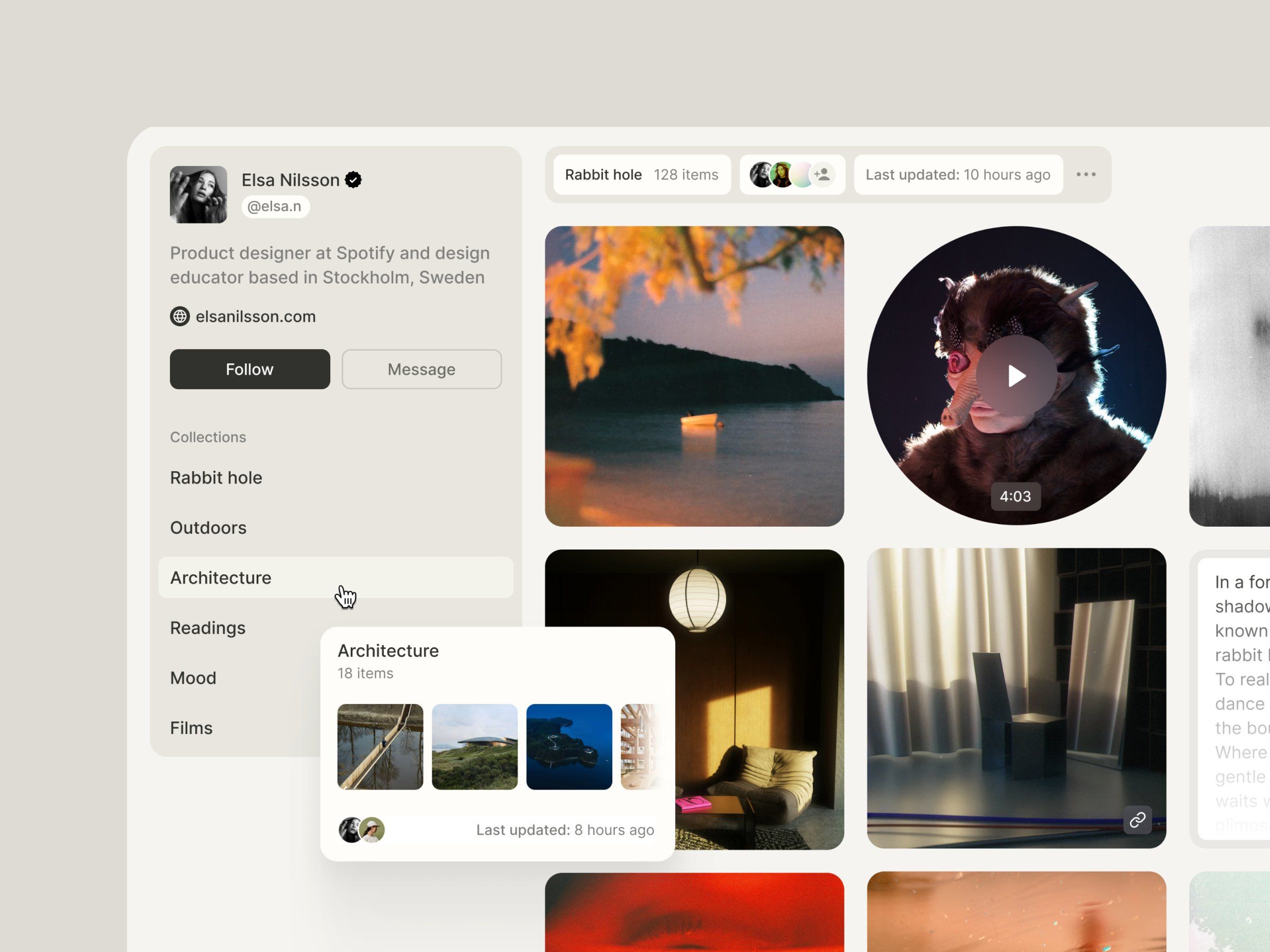The width and height of the screenshot is (1270, 952).
Task: Click the link icon on the curtain image
Action: coord(1137,820)
